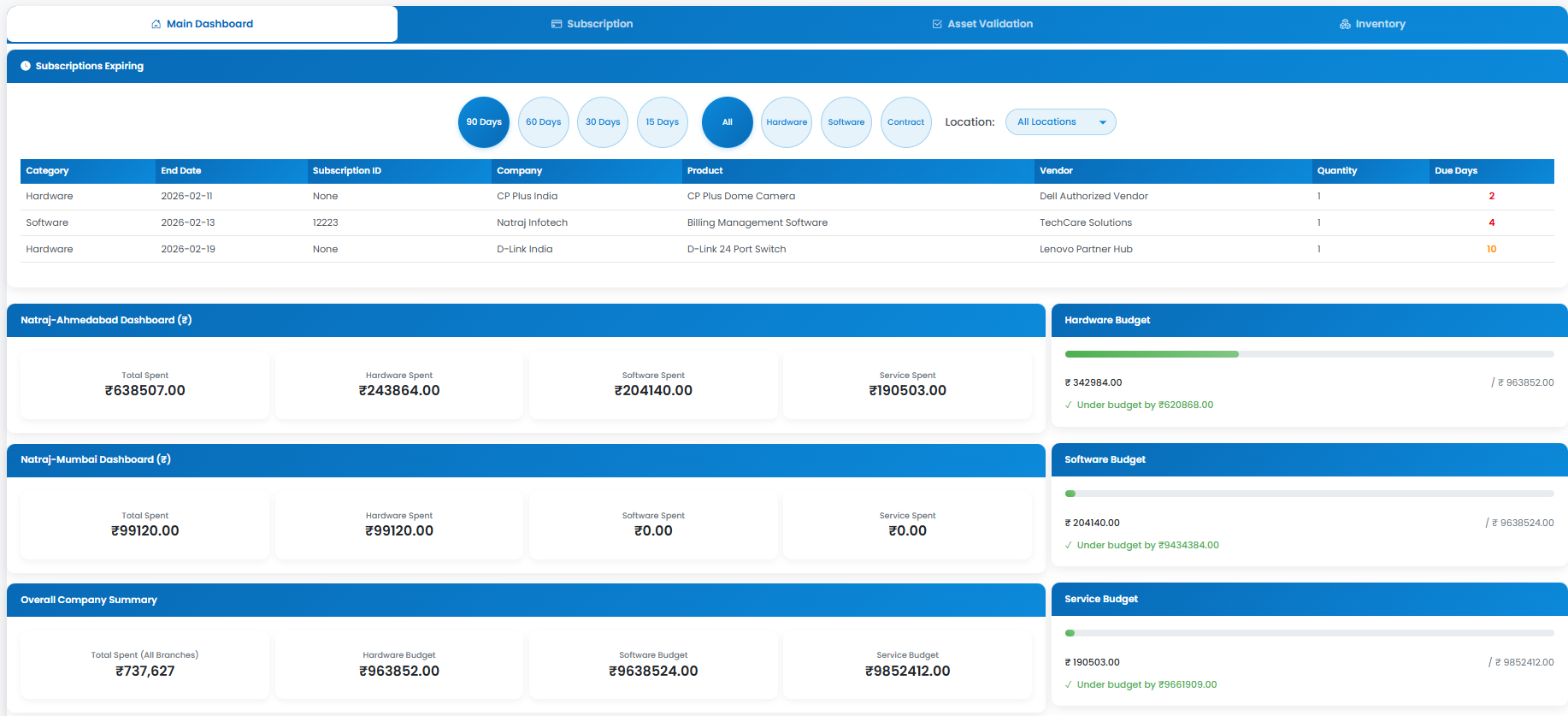Click Ahmedabad Total Spent ₹638507.00 card
1568x716 pixels.
point(144,385)
